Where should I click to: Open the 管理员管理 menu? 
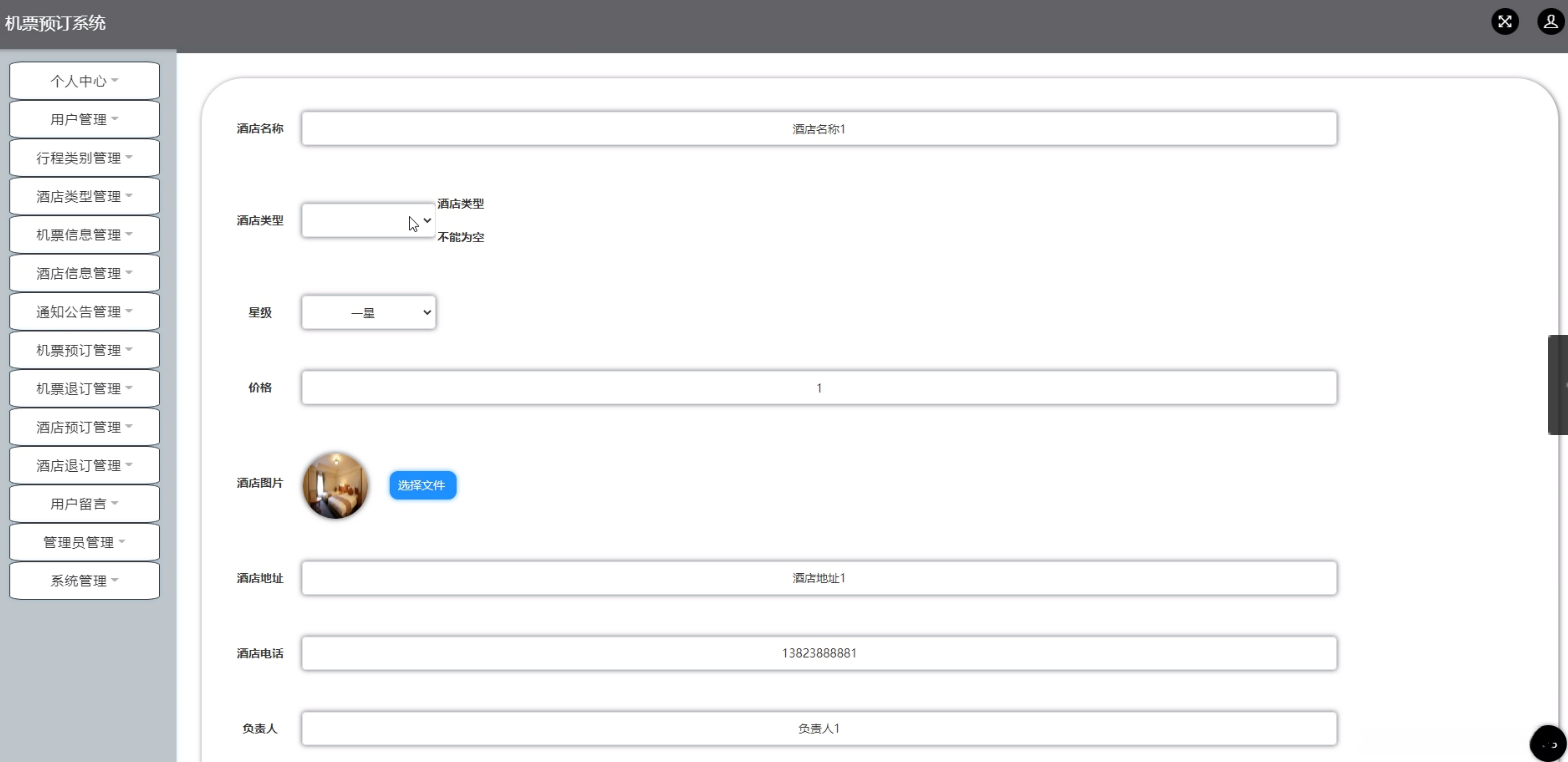[x=84, y=543]
